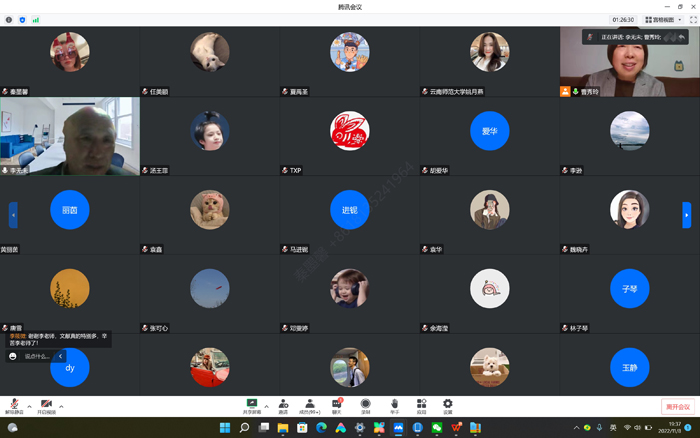Go to next page of participants
This screenshot has width=700, height=438.
click(687, 214)
